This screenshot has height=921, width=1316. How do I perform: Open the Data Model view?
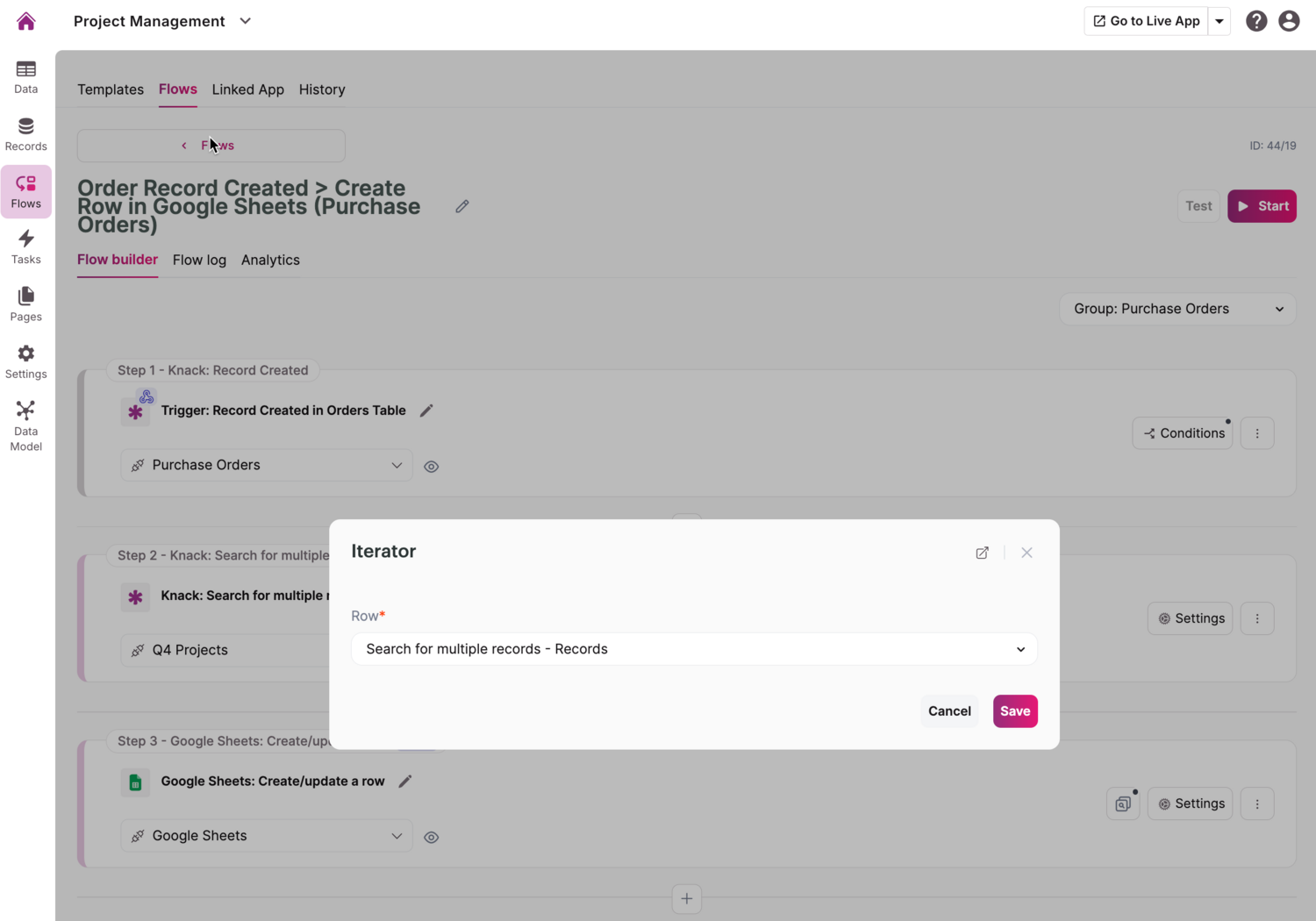(x=26, y=425)
